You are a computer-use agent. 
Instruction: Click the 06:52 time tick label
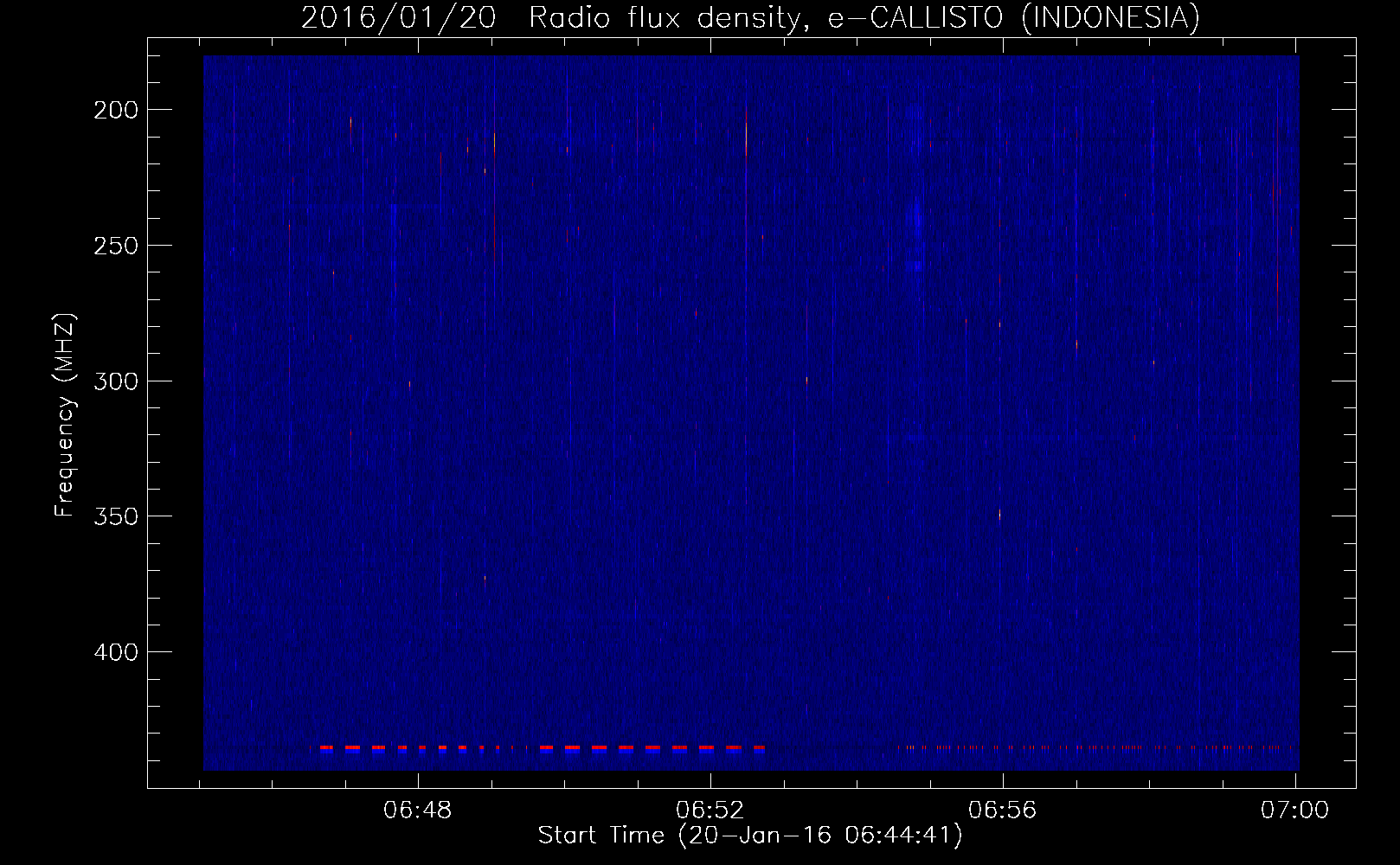coord(710,811)
